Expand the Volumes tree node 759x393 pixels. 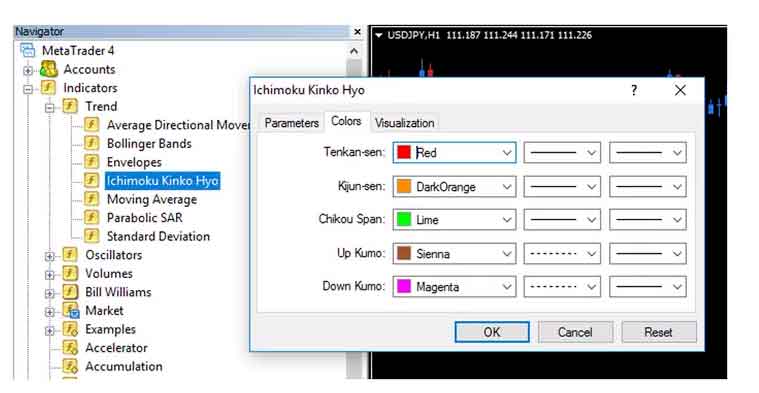click(x=50, y=275)
